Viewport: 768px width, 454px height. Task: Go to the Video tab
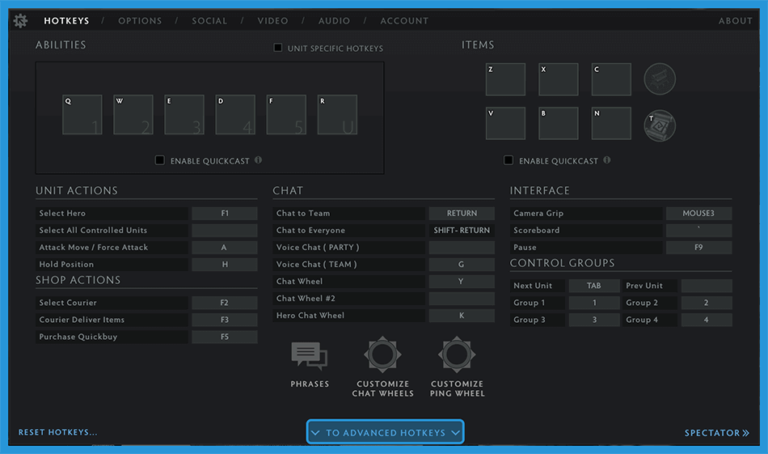point(273,21)
